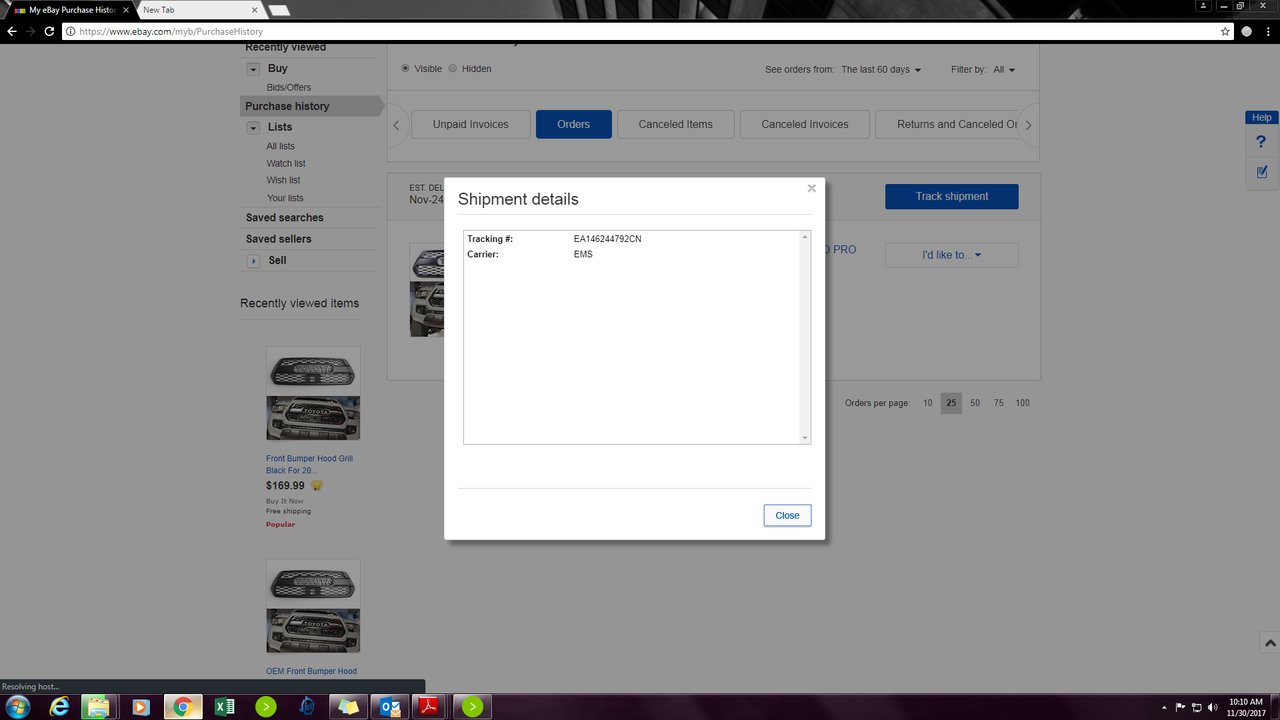Close the Shipment details dialog with X
This screenshot has width=1280, height=720.
[x=811, y=188]
